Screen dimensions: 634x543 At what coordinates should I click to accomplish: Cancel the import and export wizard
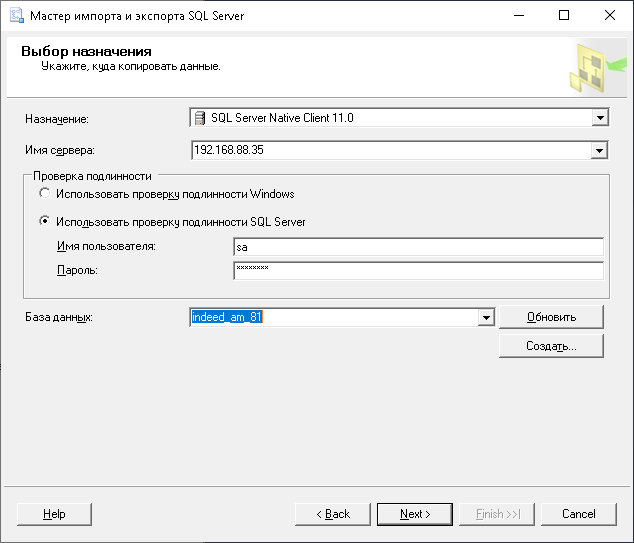coord(578,514)
